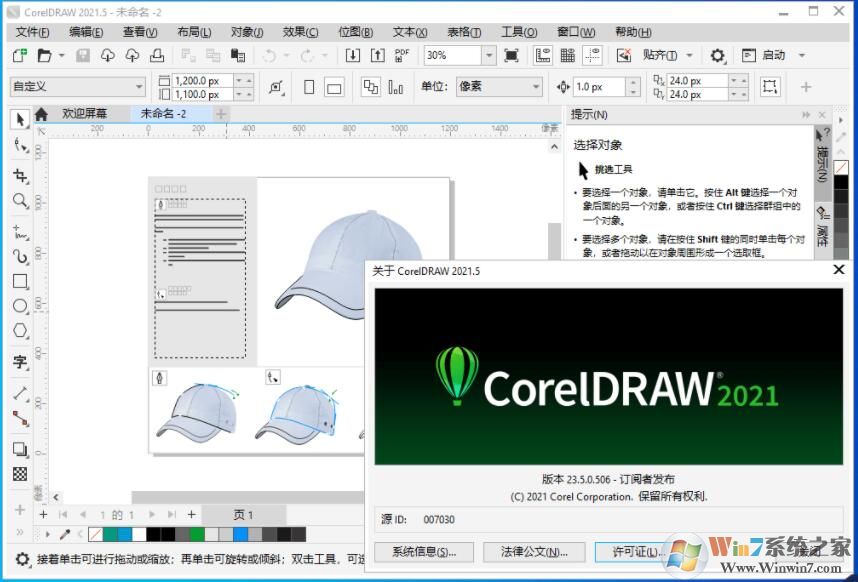The image size is (858, 582).
Task: Open the 位图 menu
Action: [x=355, y=31]
